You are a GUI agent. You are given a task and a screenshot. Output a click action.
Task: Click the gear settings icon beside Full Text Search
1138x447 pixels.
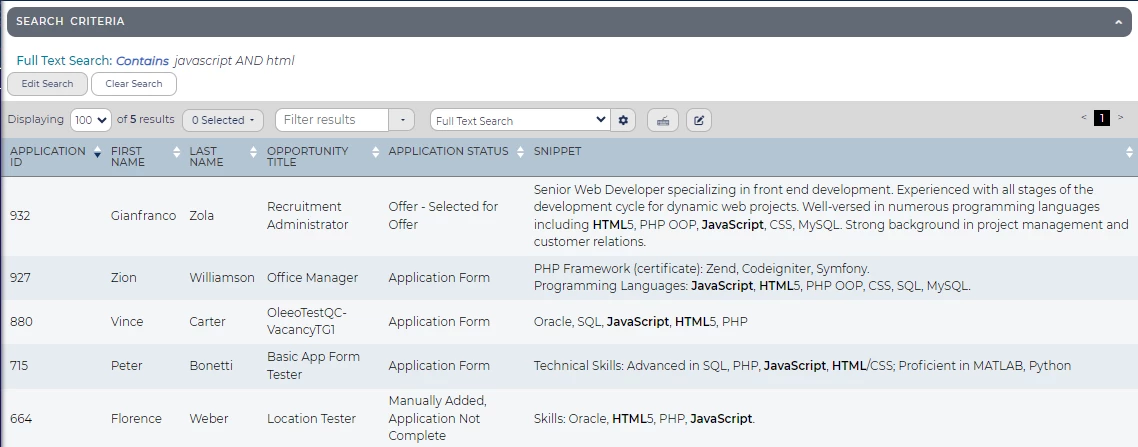coord(624,120)
